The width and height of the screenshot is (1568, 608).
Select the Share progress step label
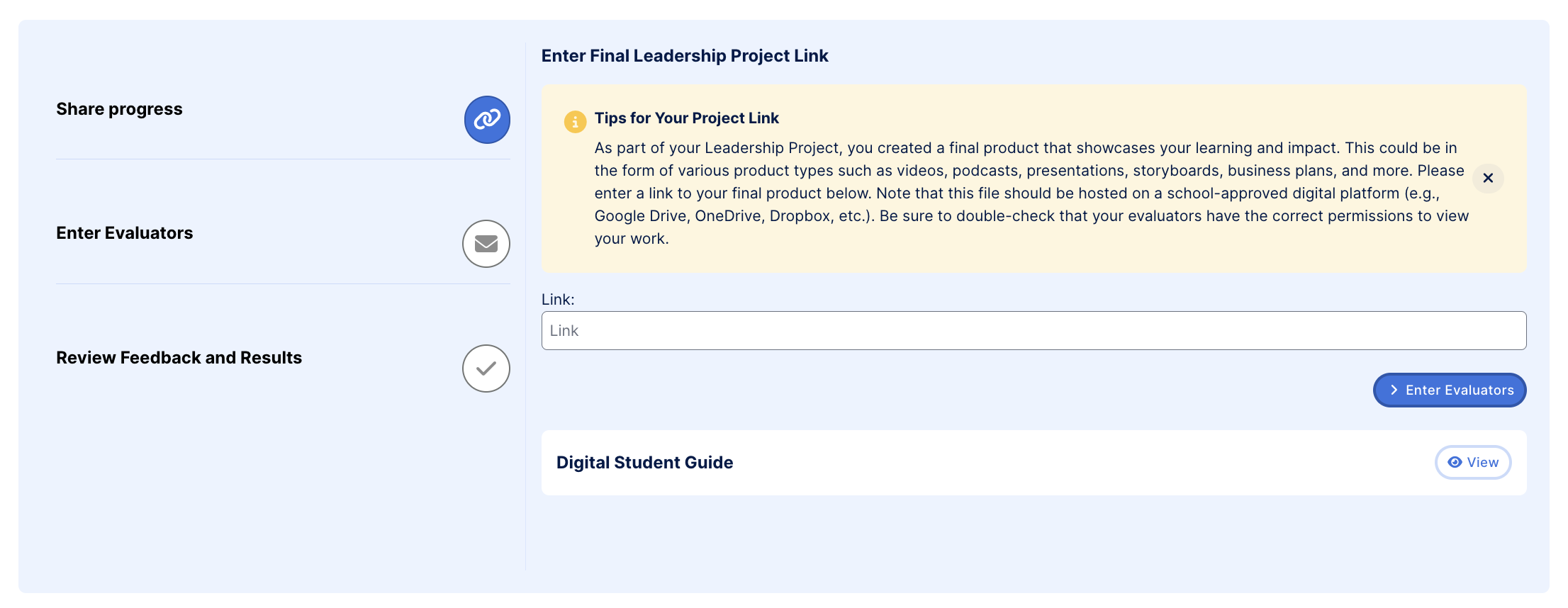[119, 109]
